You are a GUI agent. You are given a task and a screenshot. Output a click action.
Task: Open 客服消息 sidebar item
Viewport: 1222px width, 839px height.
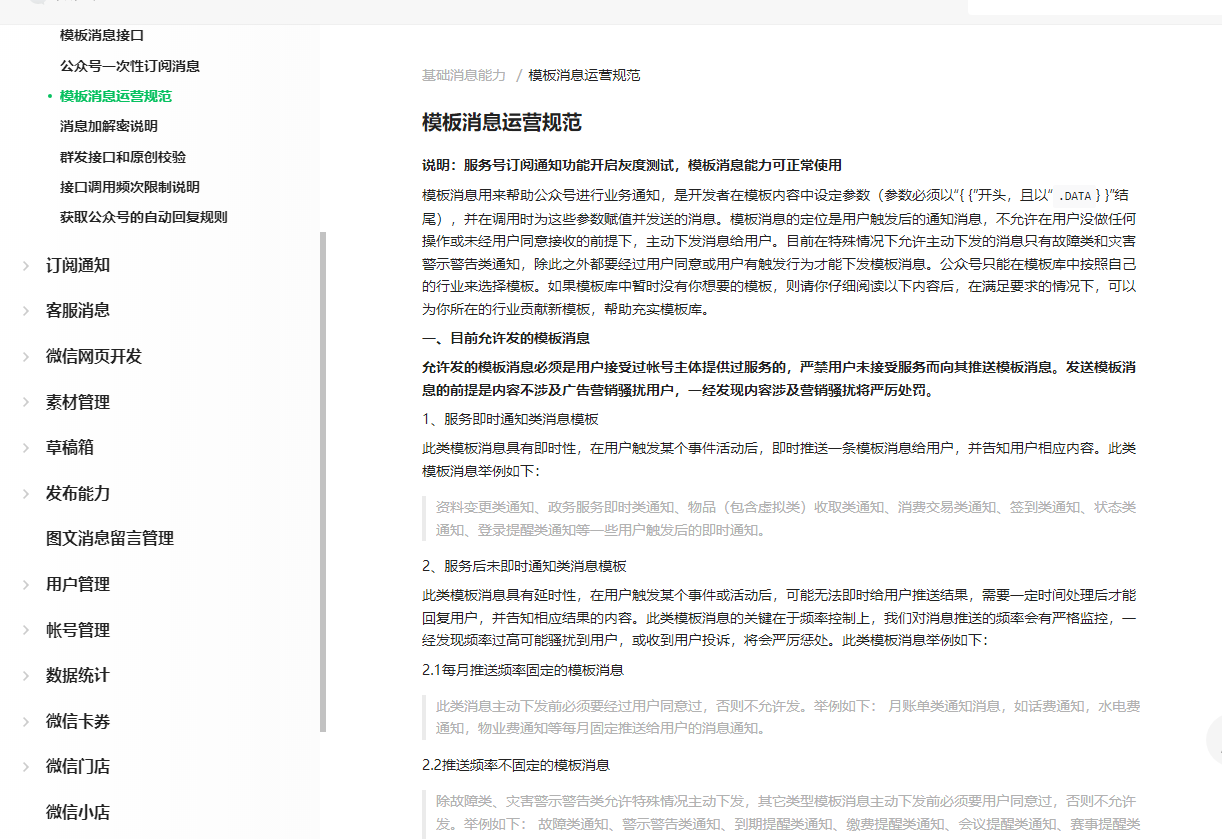(x=78, y=310)
